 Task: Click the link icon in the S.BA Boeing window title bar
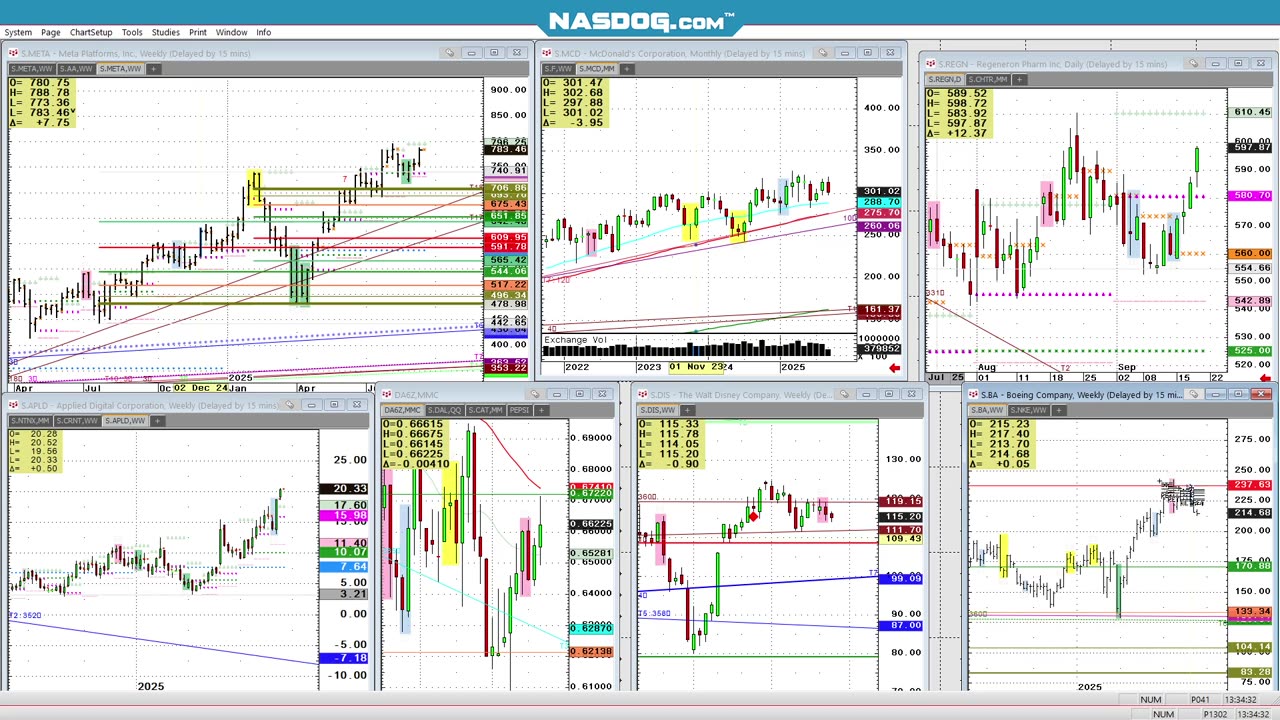(x=1195, y=394)
